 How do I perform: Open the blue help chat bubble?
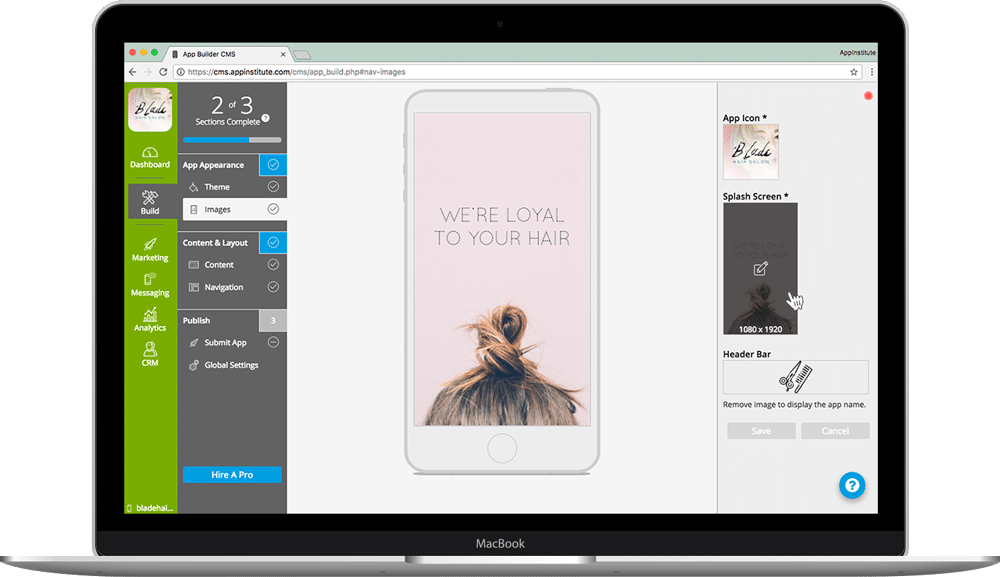click(852, 486)
